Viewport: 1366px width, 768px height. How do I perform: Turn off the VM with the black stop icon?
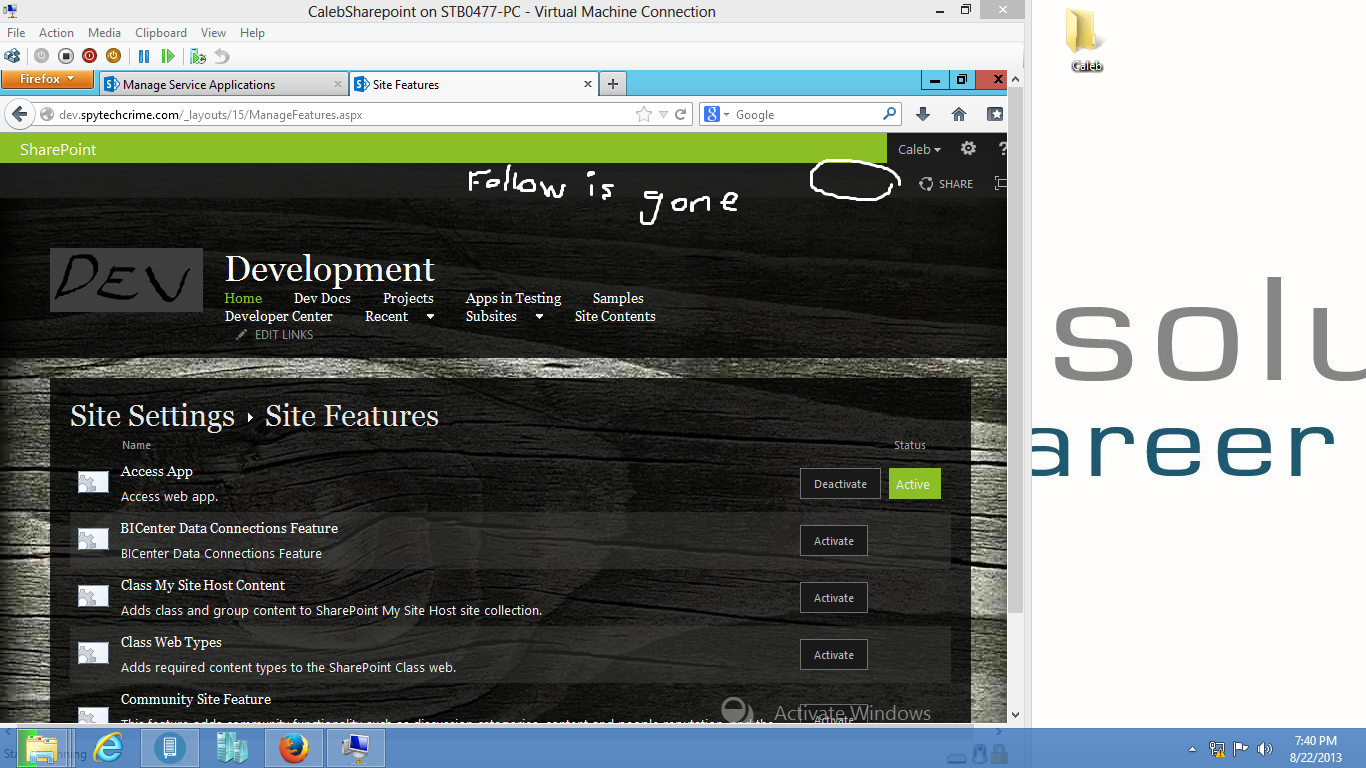click(x=65, y=56)
